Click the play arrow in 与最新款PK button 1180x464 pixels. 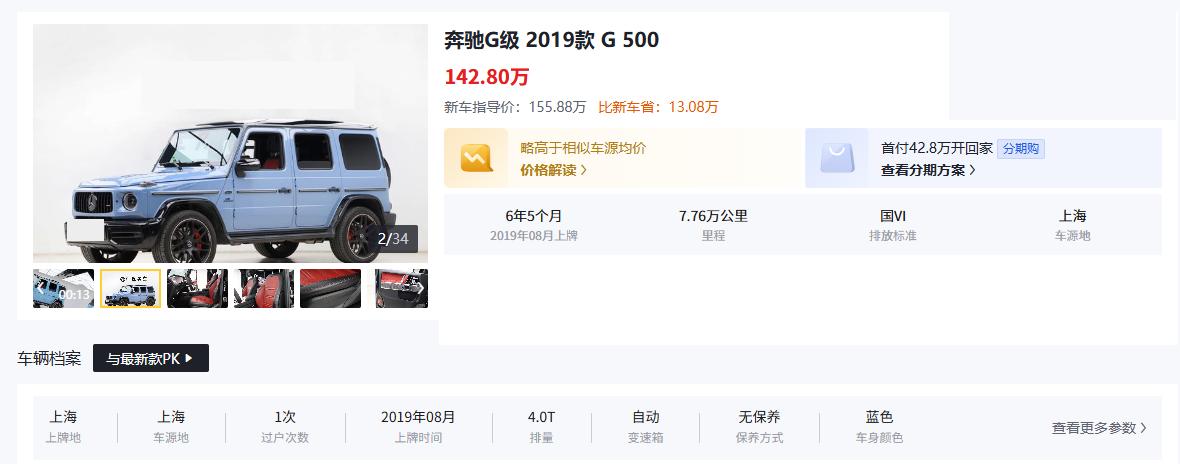(189, 359)
